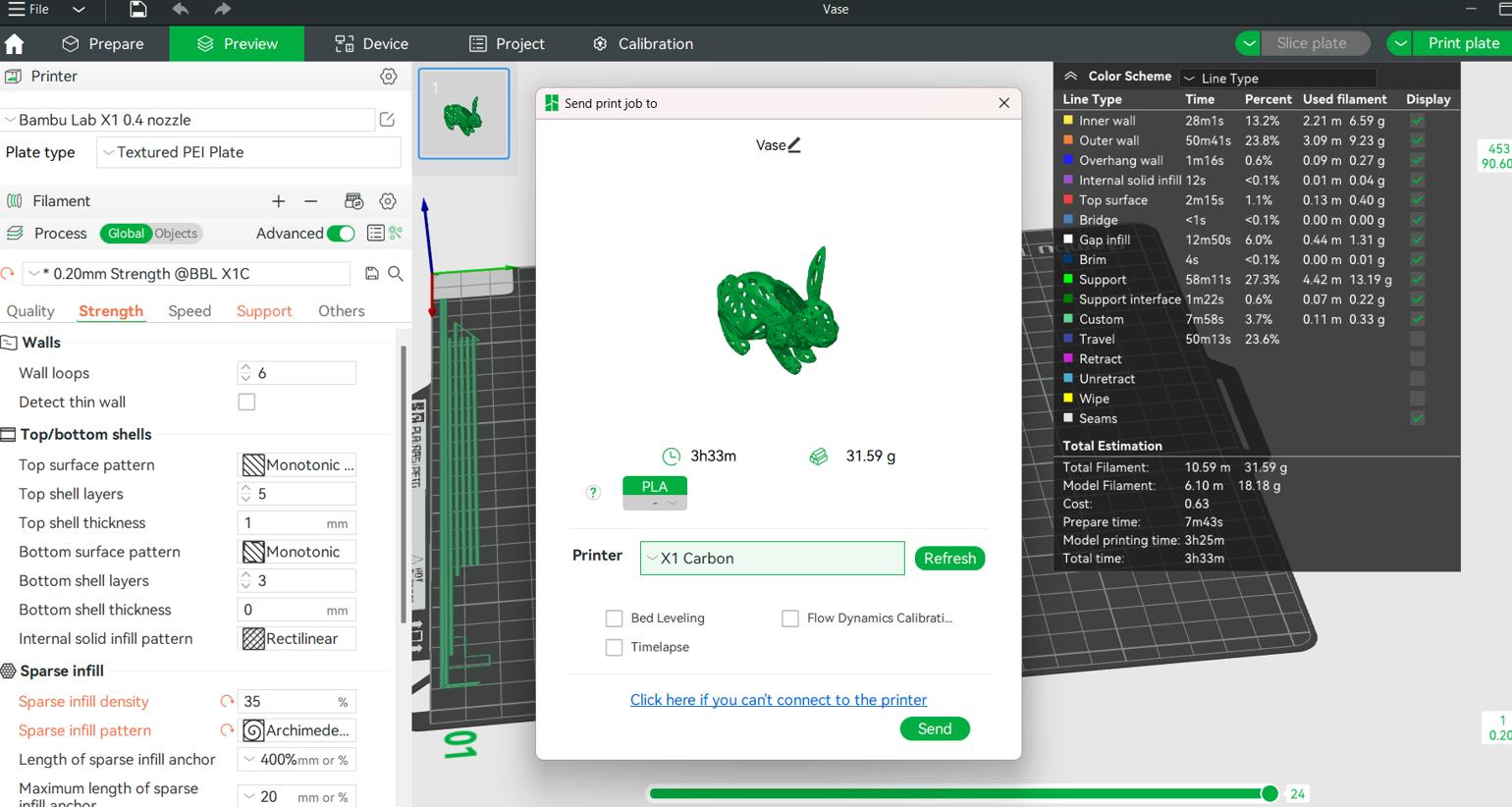Reset sparse infill pattern arrow

click(x=227, y=730)
